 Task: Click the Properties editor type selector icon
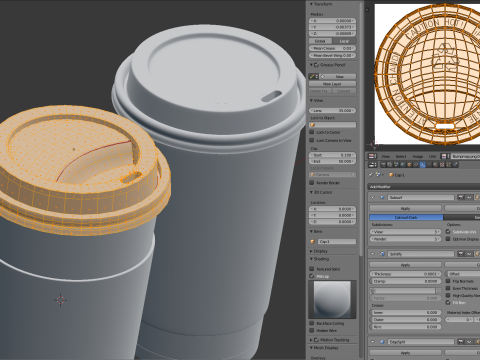click(x=372, y=165)
